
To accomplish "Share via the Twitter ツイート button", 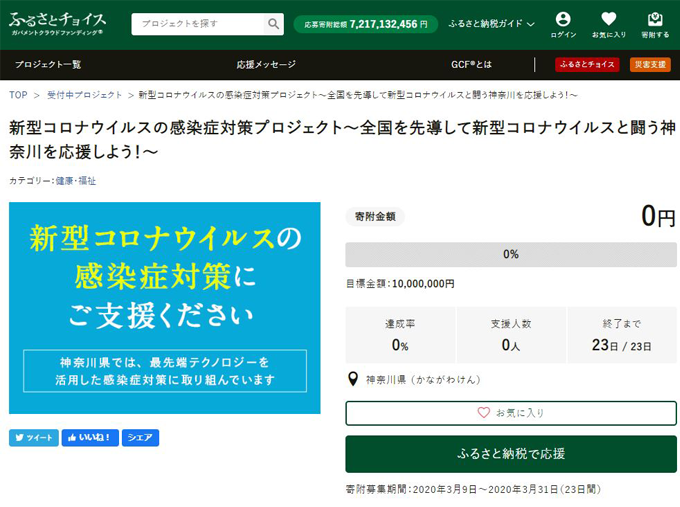I will click(34, 438).
